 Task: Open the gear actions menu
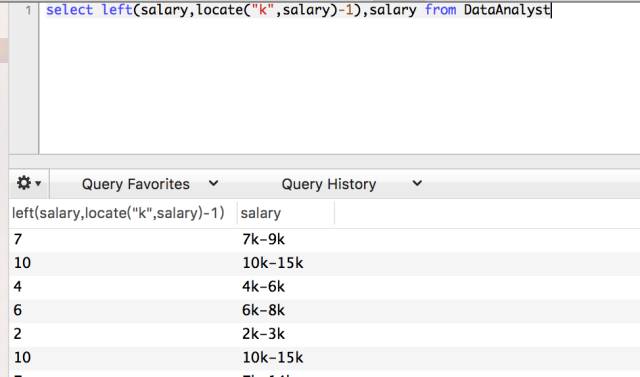pyautogui.click(x=29, y=183)
